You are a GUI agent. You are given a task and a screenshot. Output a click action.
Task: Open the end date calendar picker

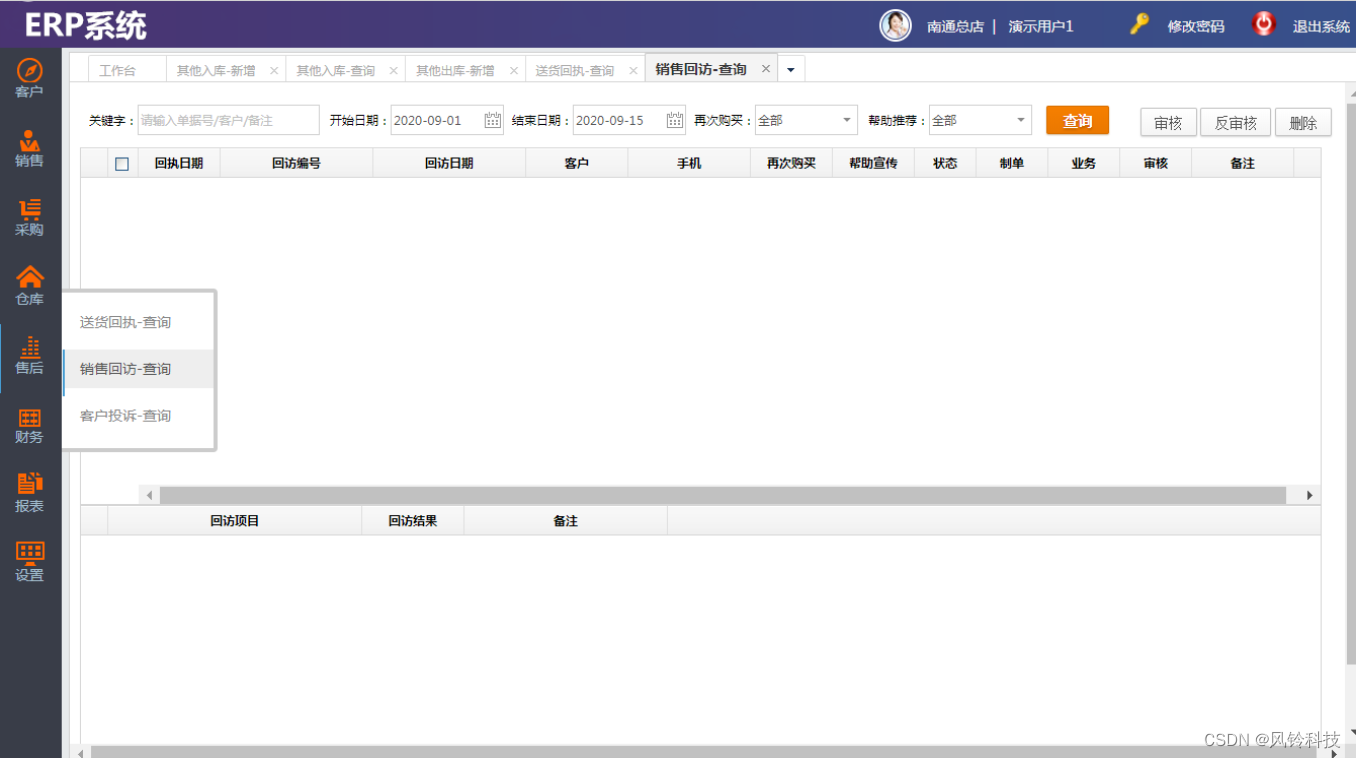[675, 120]
